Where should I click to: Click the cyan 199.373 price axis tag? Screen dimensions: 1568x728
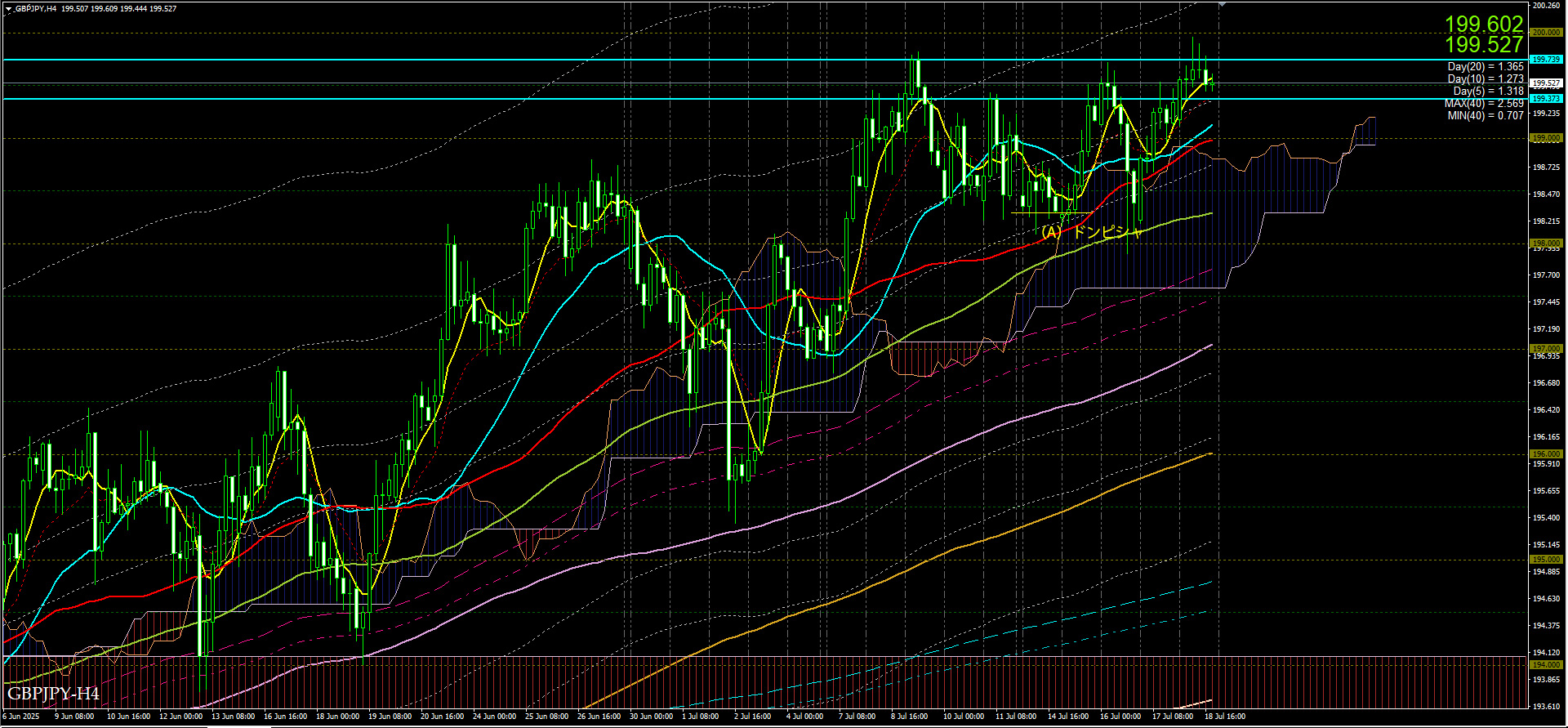(x=1545, y=99)
